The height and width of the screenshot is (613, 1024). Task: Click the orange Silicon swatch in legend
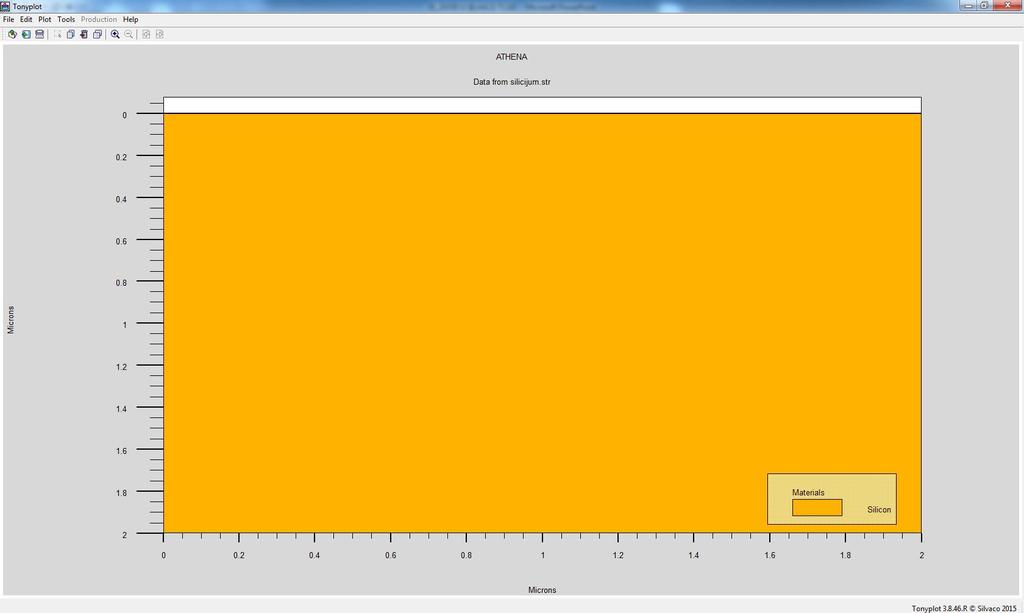[817, 508]
